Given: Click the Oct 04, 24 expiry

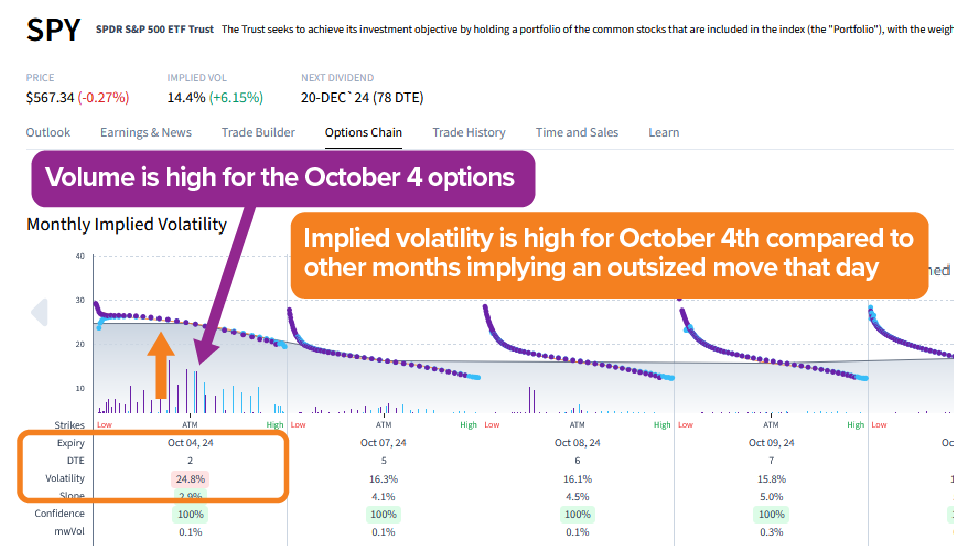Looking at the screenshot, I should click(x=190, y=443).
